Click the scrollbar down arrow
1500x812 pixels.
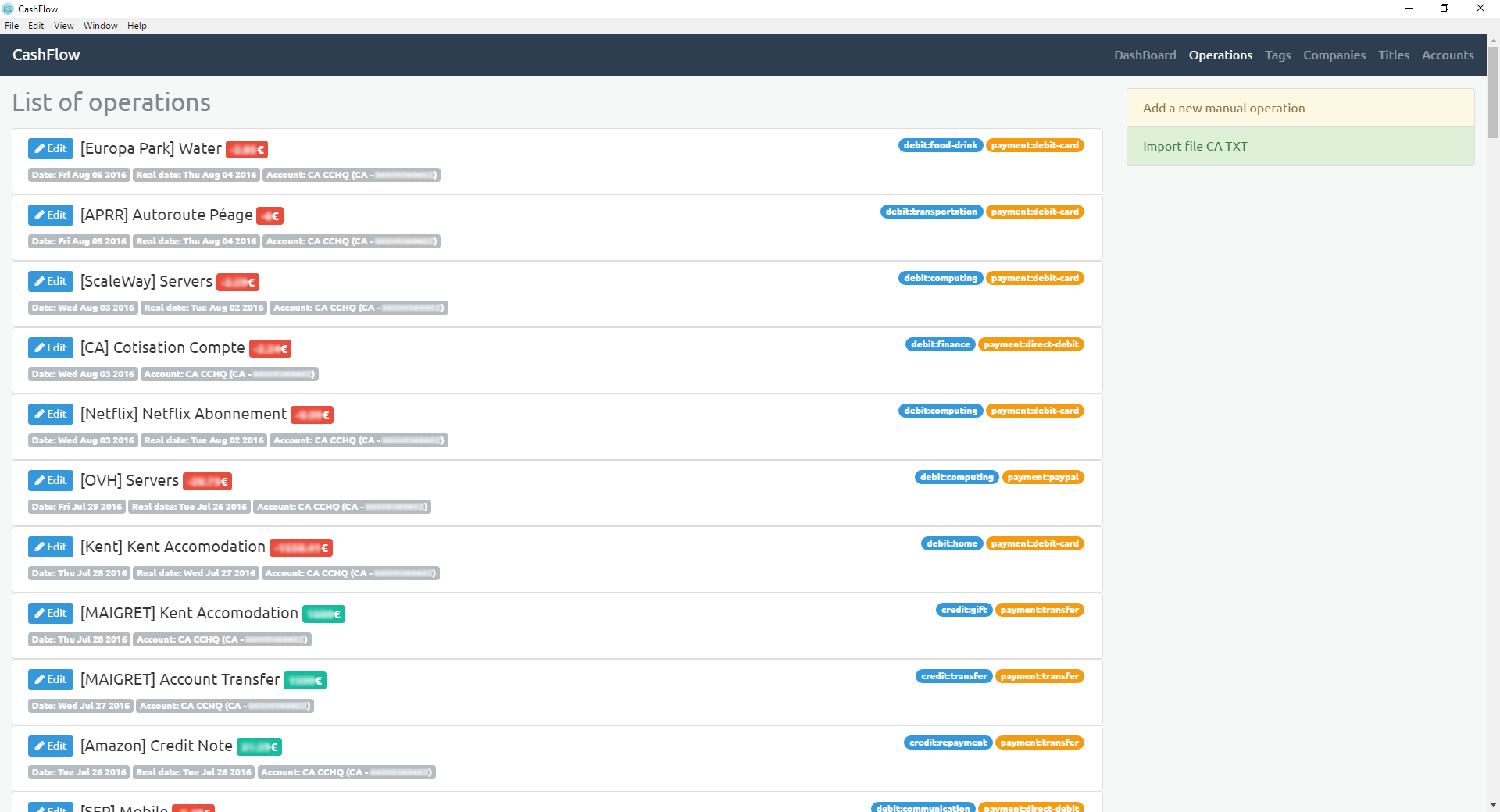(x=1493, y=805)
